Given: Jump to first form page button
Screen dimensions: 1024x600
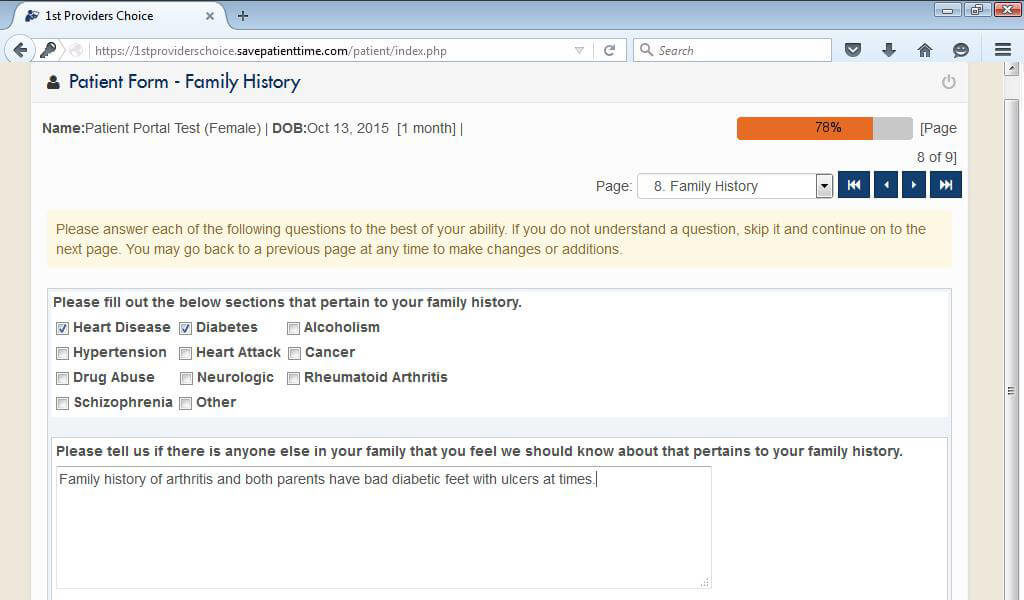Looking at the screenshot, I should 854,185.
